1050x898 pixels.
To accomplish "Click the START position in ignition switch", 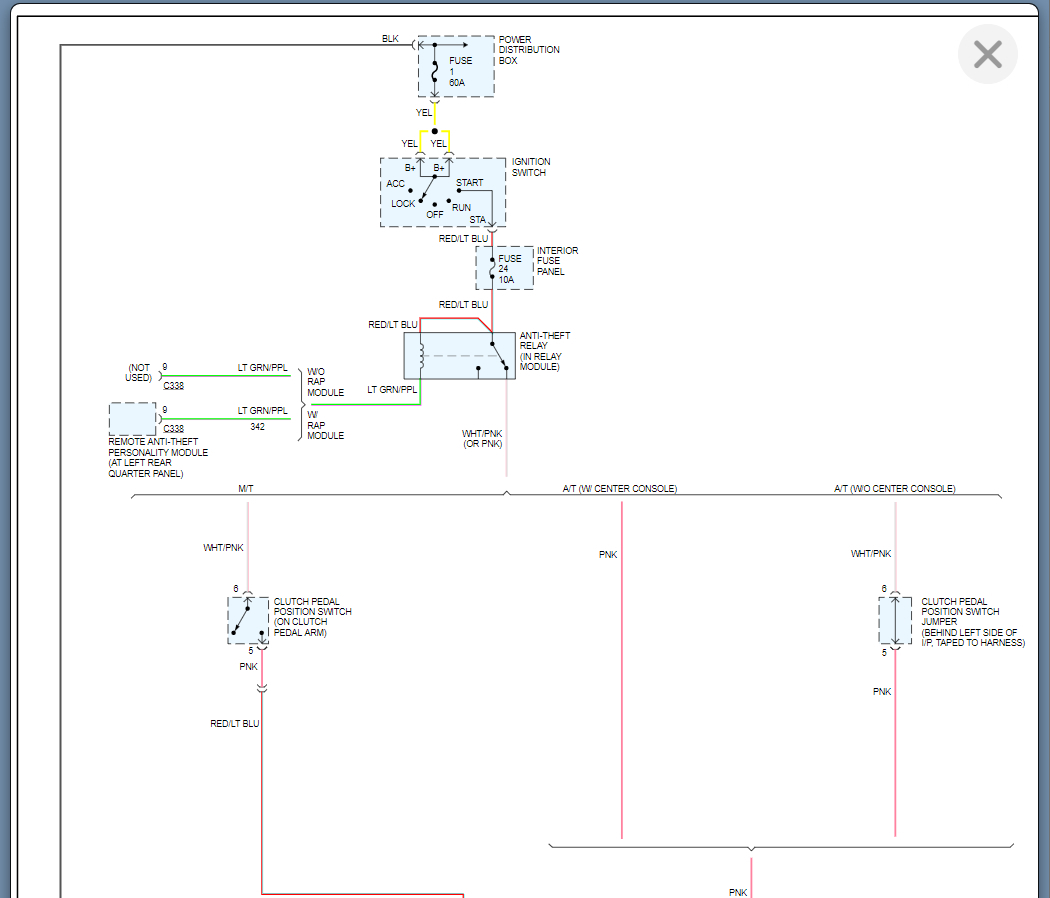I will (469, 183).
